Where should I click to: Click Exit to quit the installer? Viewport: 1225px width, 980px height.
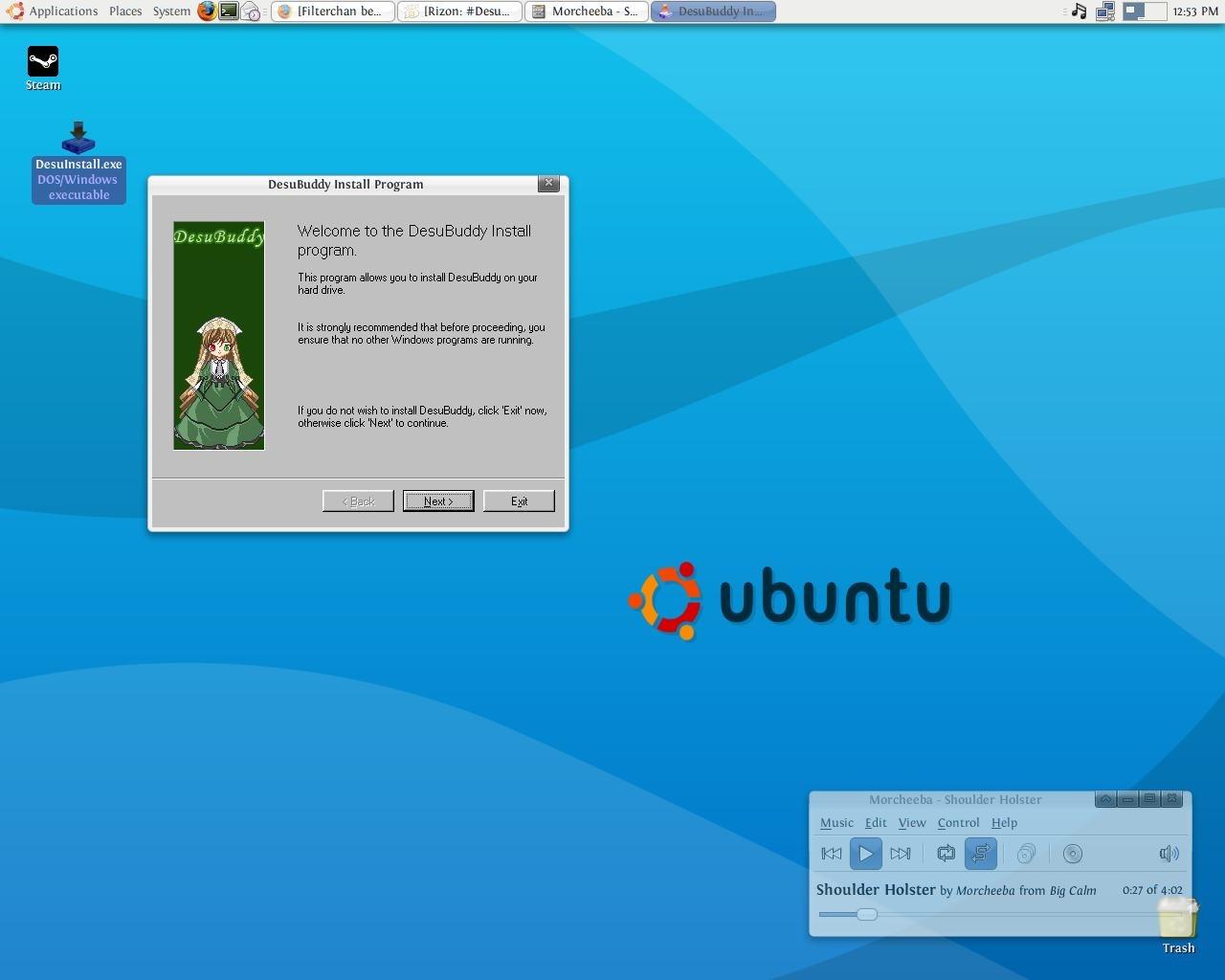point(519,501)
